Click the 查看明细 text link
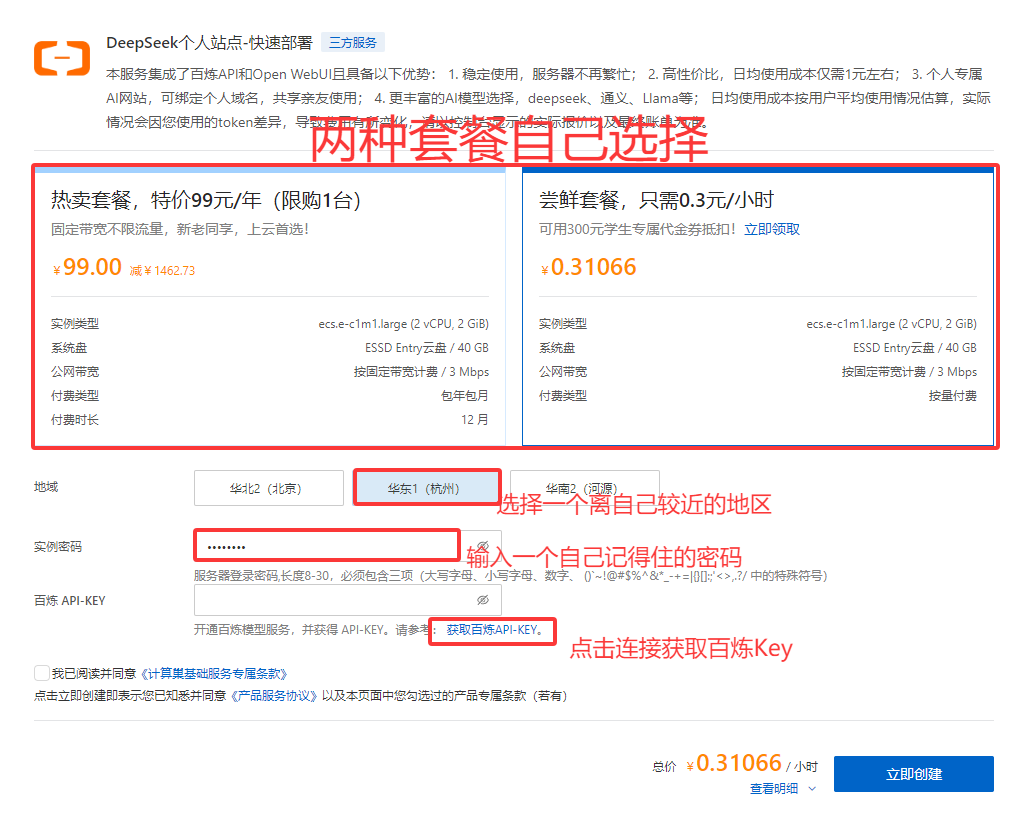Viewport: 1024px width, 813px height. [774, 788]
